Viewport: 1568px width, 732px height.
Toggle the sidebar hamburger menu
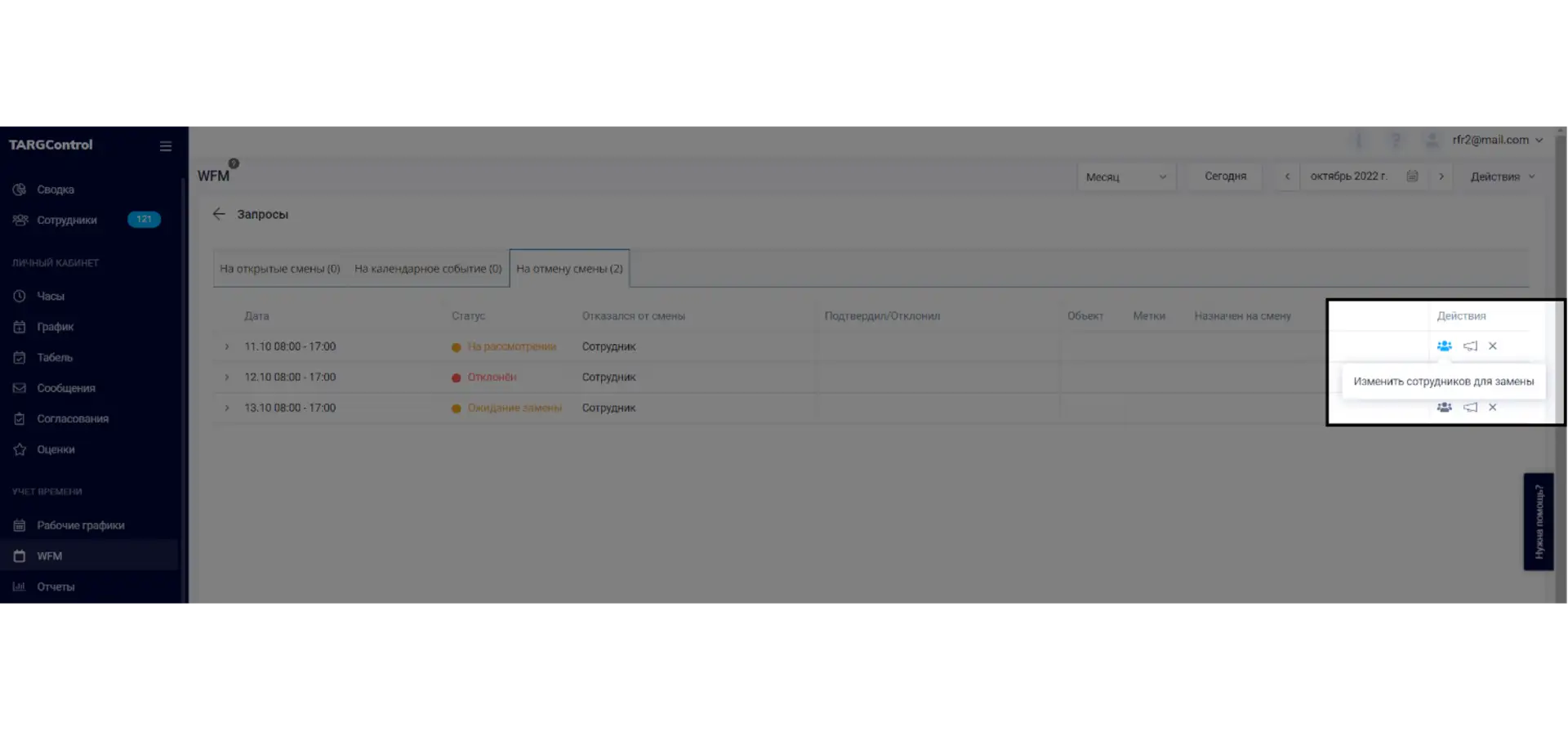(x=166, y=146)
